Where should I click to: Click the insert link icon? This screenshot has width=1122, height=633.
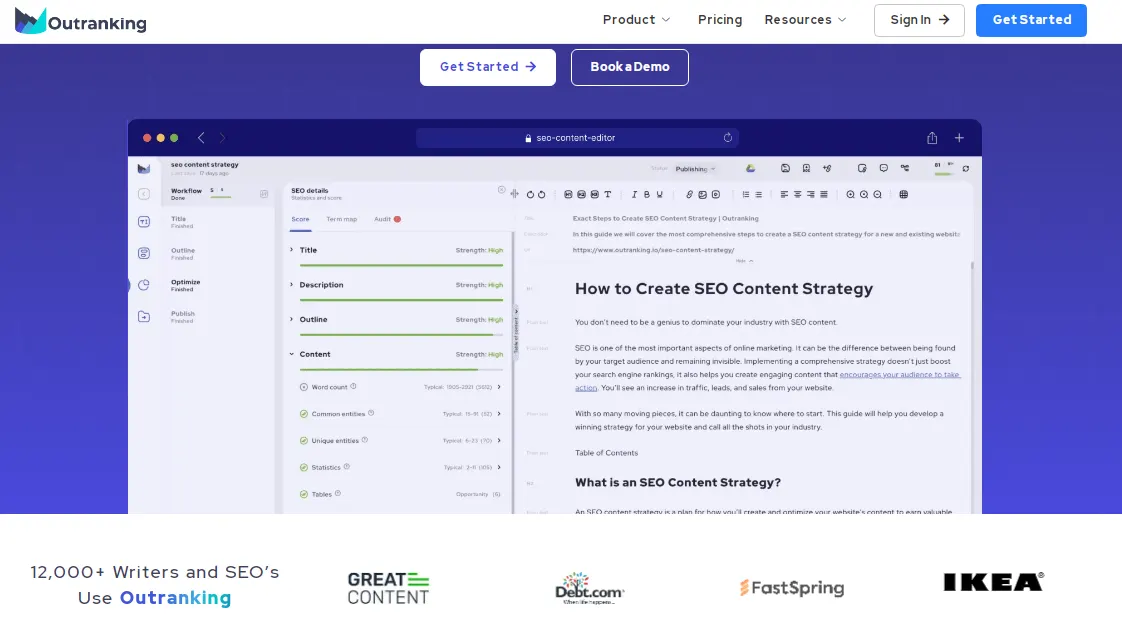point(689,195)
